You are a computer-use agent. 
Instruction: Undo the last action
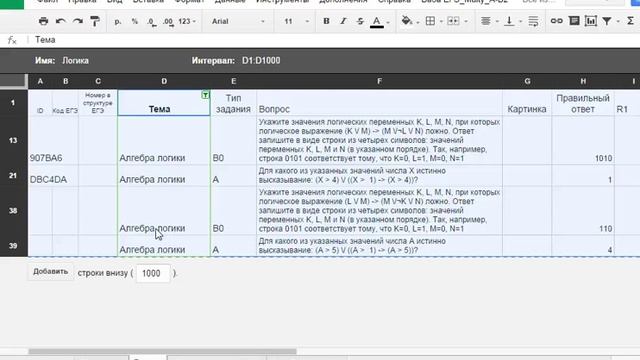[60, 21]
